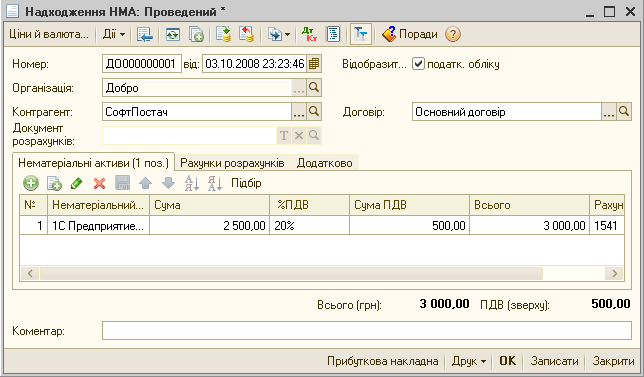644x377 pixels.
Task: Edit the current row pencil icon
Action: tap(77, 183)
